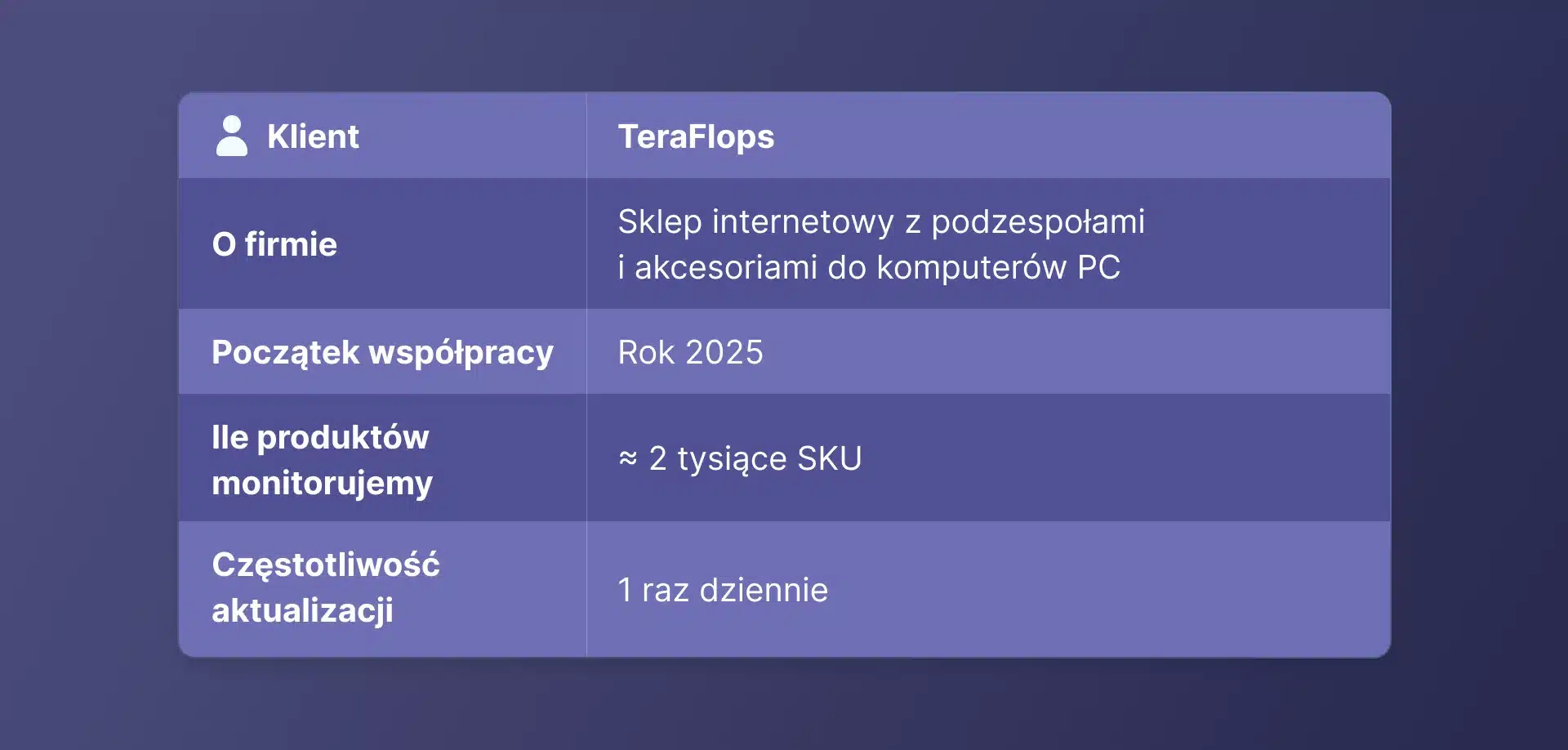Click the word monitorujemy
This screenshot has width=1568, height=750.
tap(322, 483)
